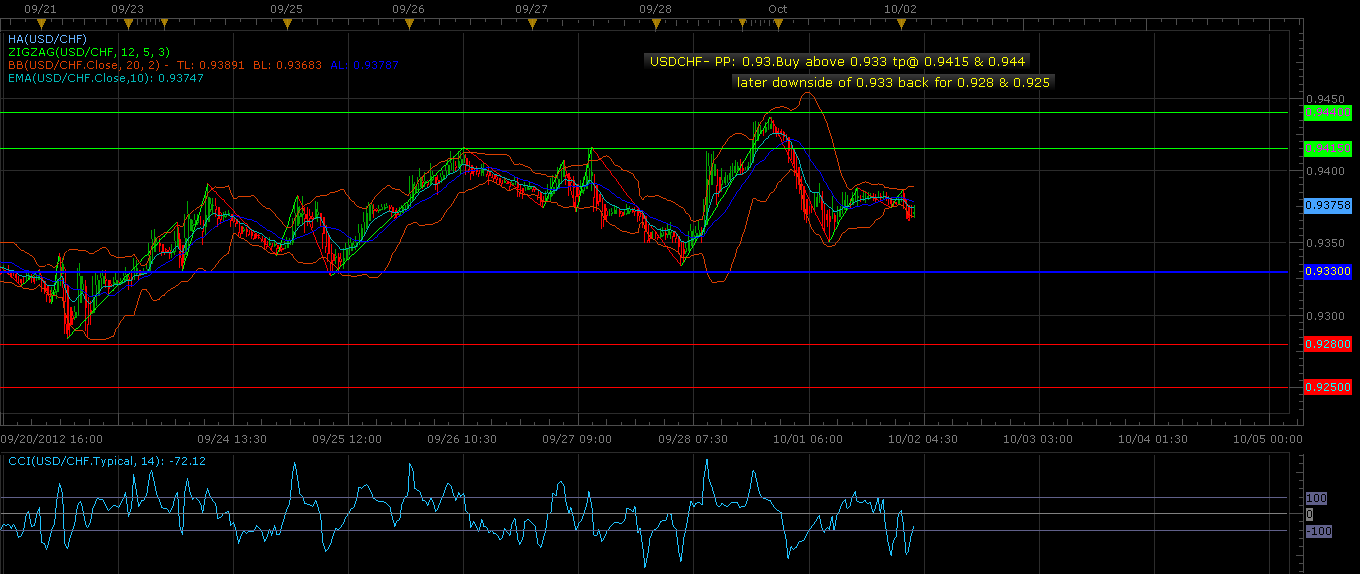Click the 09/25 12:00 time axis label
Image resolution: width=1360 pixels, height=574 pixels.
pos(346,438)
